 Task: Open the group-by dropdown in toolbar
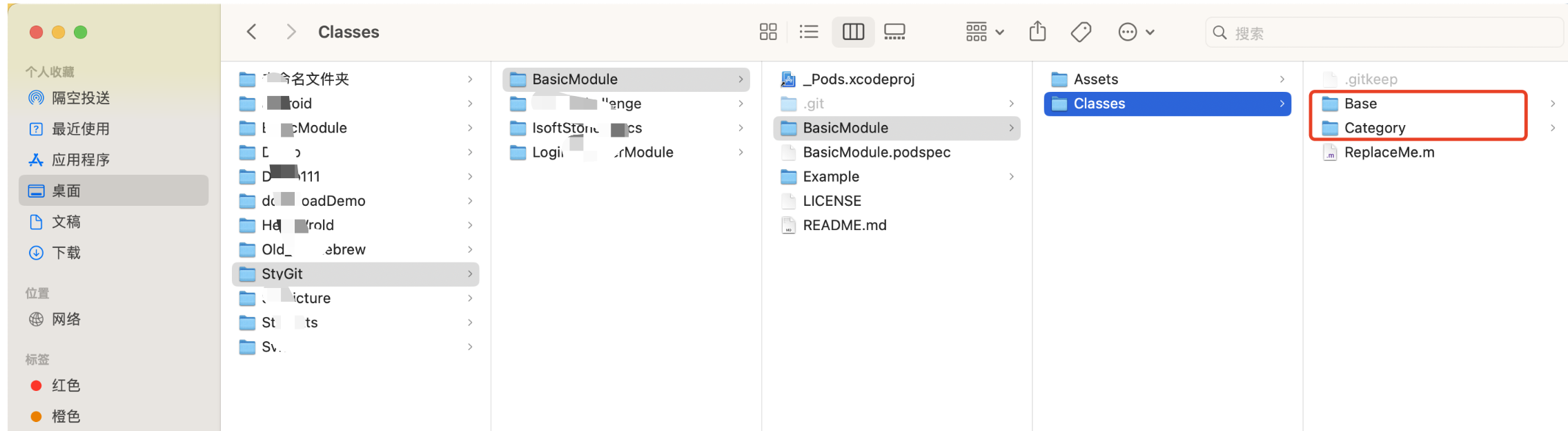tap(984, 32)
